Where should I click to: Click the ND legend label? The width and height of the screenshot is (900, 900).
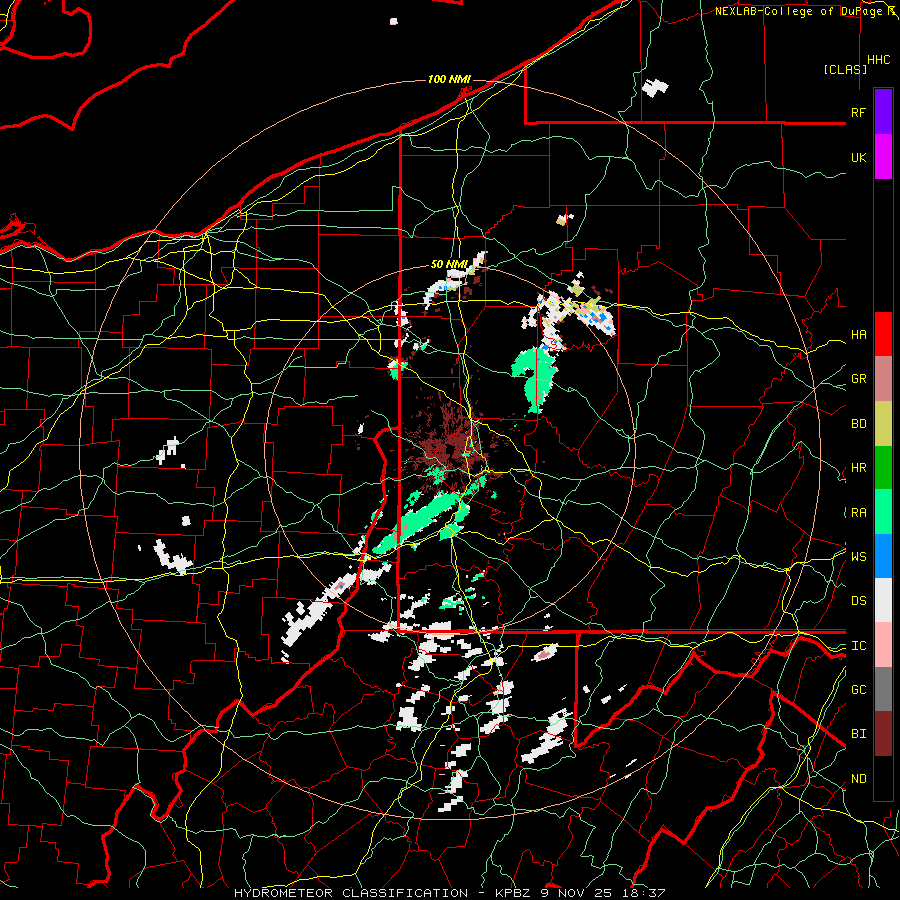coord(858,779)
